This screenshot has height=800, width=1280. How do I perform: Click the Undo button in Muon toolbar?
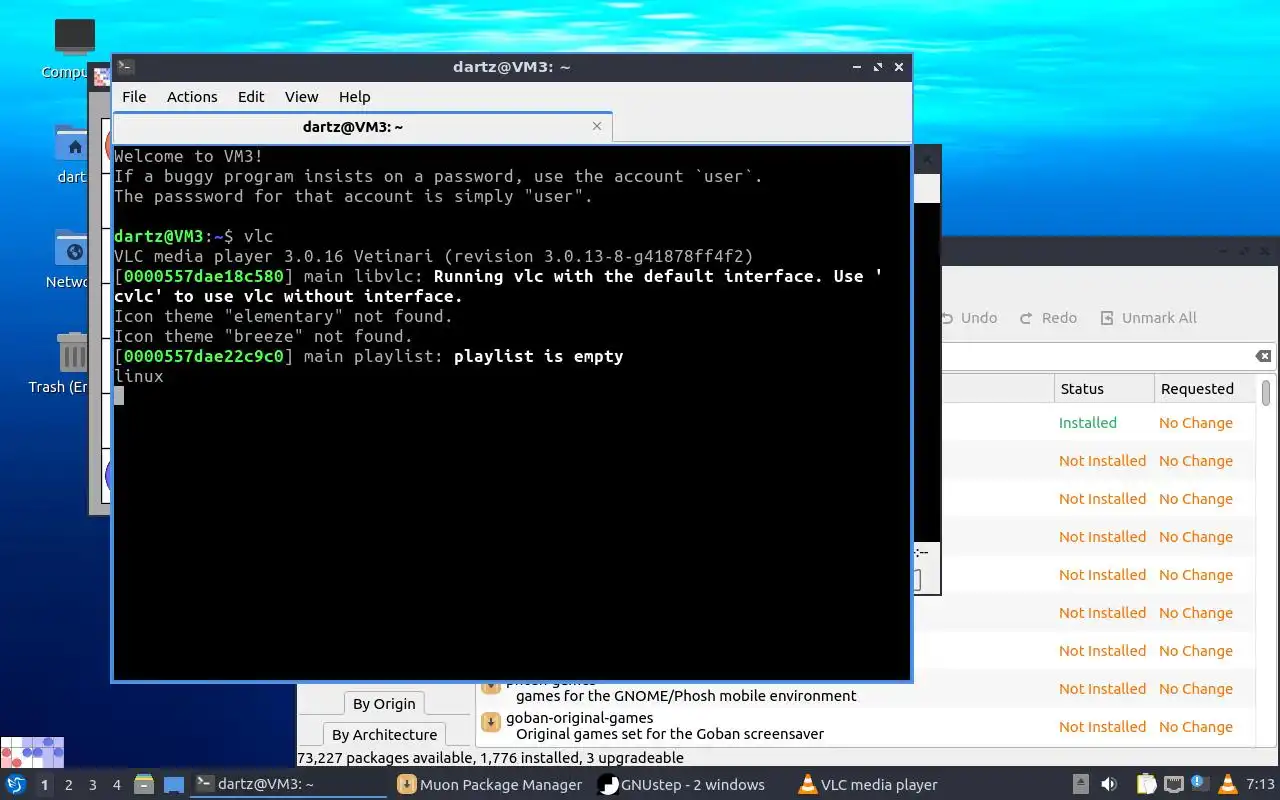(970, 318)
